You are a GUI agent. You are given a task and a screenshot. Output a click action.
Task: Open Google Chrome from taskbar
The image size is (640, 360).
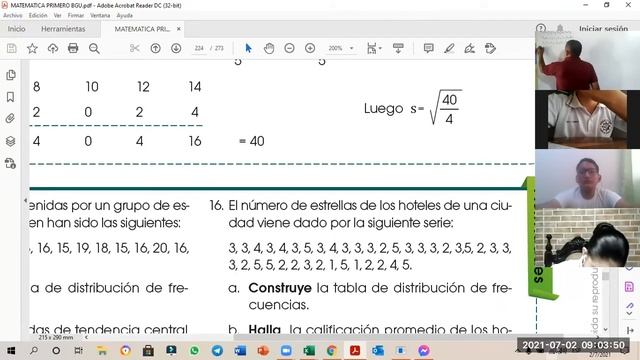tap(332, 351)
